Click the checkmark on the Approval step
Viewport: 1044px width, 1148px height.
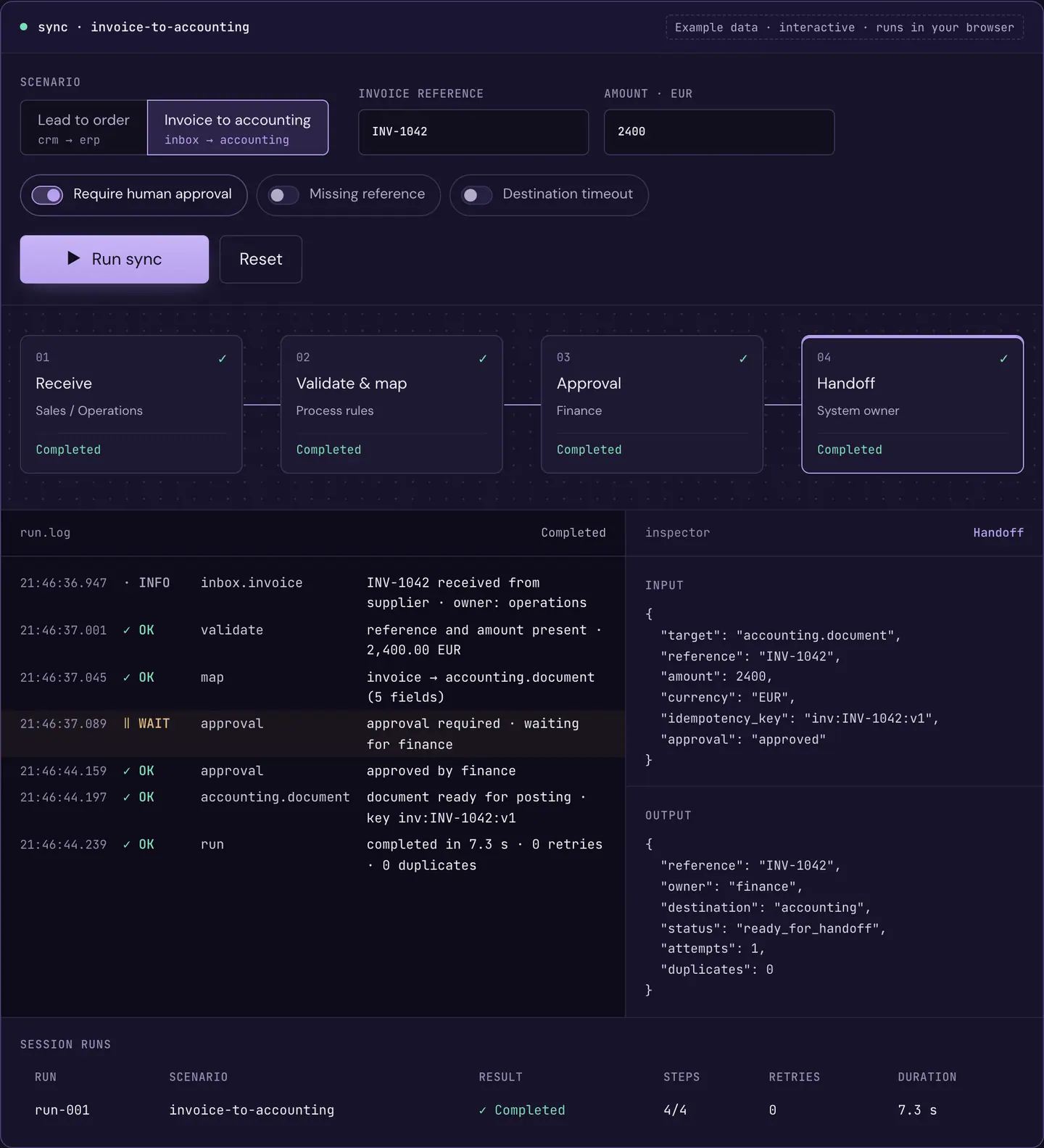[x=743, y=358]
